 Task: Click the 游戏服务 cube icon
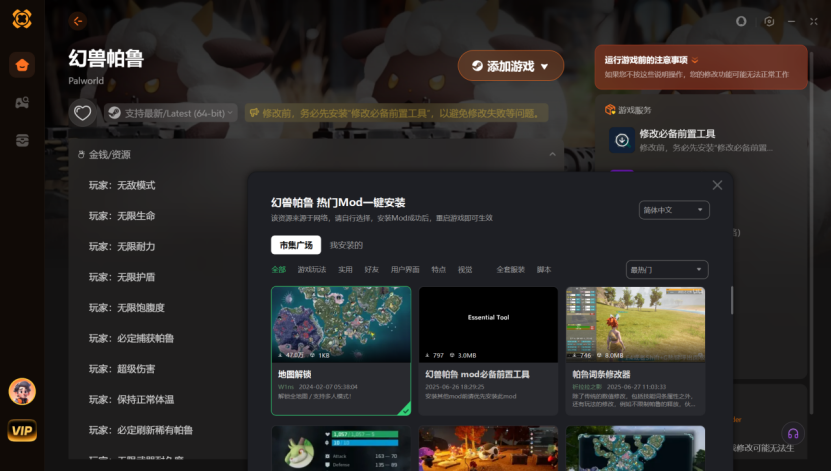[x=610, y=110]
